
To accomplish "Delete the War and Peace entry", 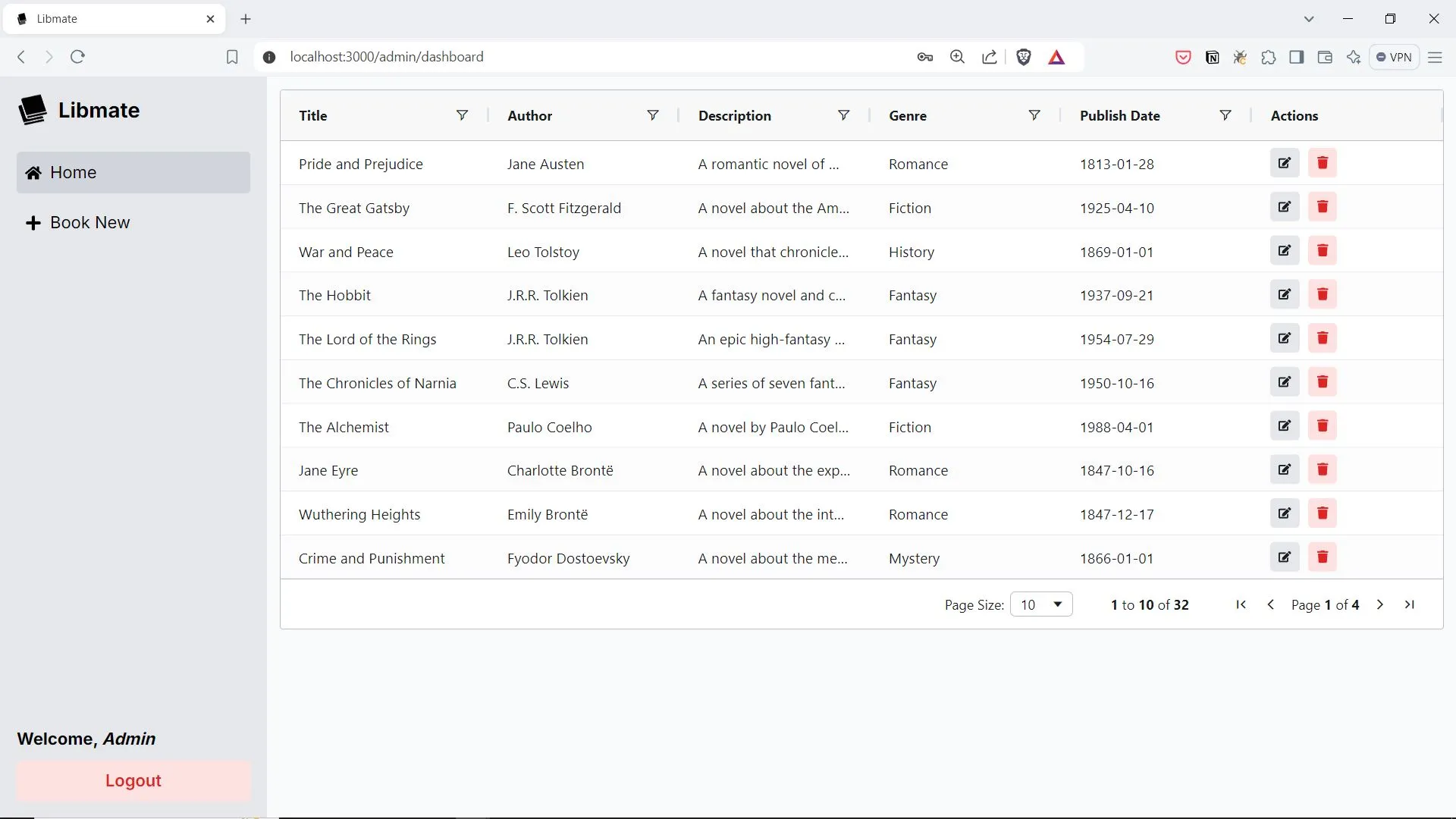I will [1323, 251].
